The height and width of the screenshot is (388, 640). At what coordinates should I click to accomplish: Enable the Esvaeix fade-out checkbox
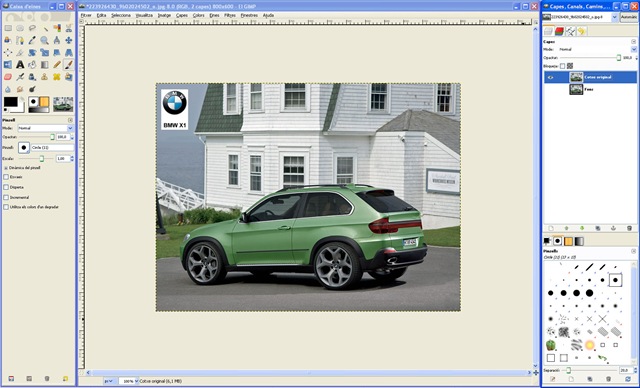[6, 177]
